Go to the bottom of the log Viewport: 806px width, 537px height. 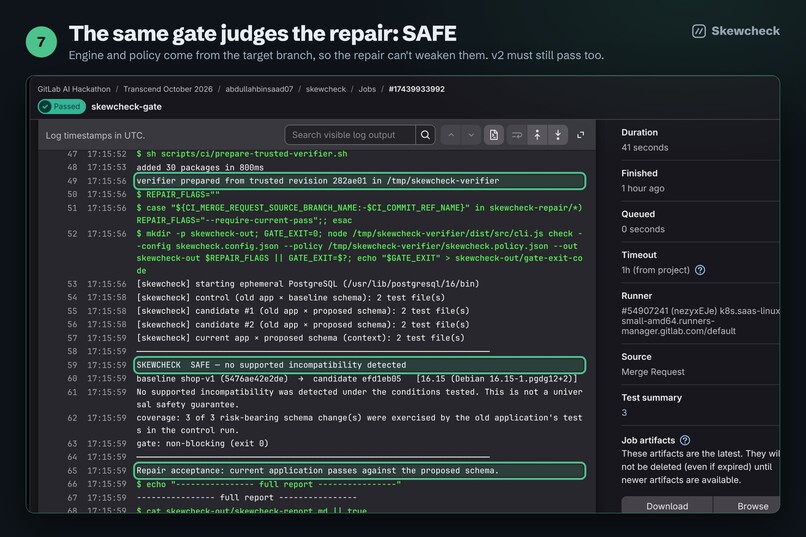pyautogui.click(x=558, y=135)
